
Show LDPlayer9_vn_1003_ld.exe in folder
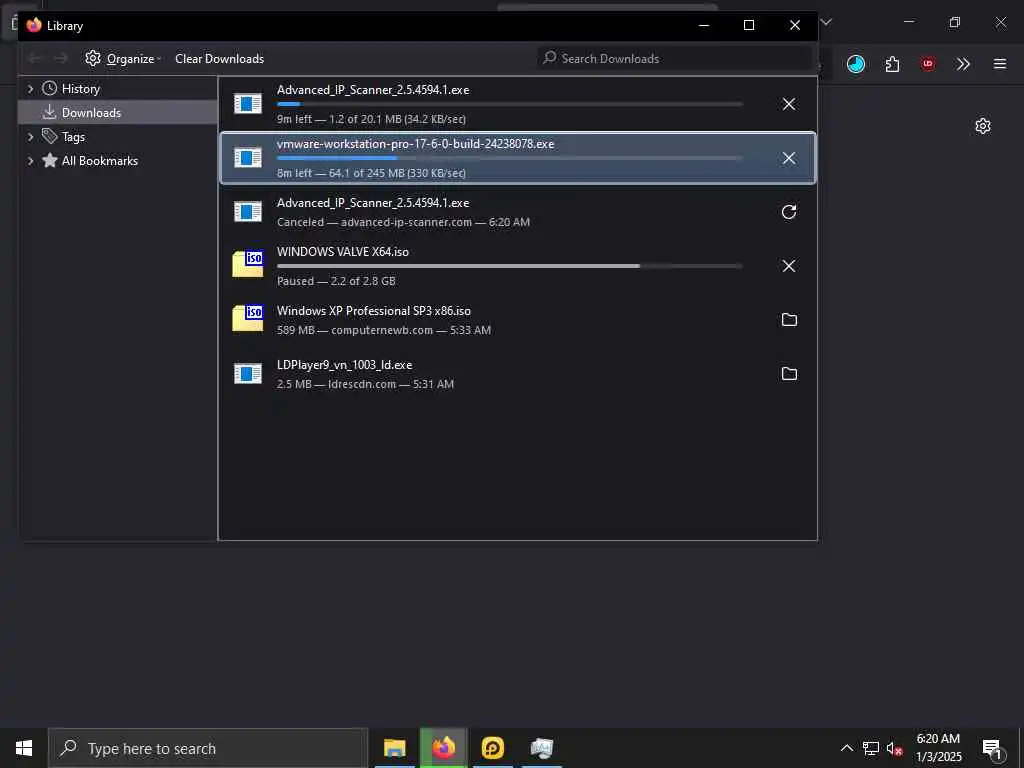point(789,374)
